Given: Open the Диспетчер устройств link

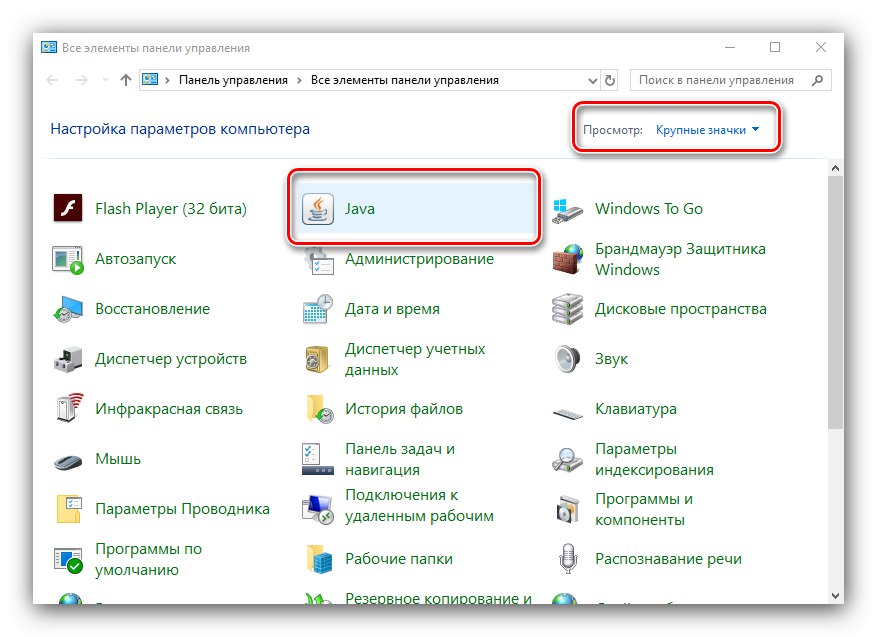Looking at the screenshot, I should [171, 358].
